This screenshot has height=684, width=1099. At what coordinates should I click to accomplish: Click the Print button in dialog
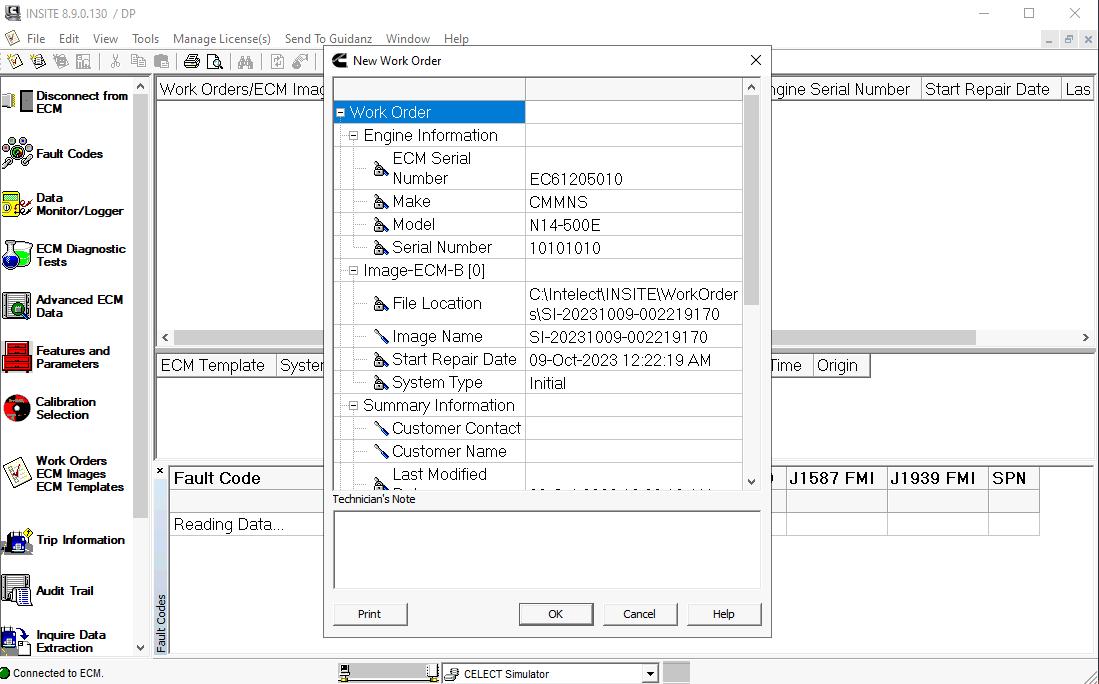coord(369,614)
